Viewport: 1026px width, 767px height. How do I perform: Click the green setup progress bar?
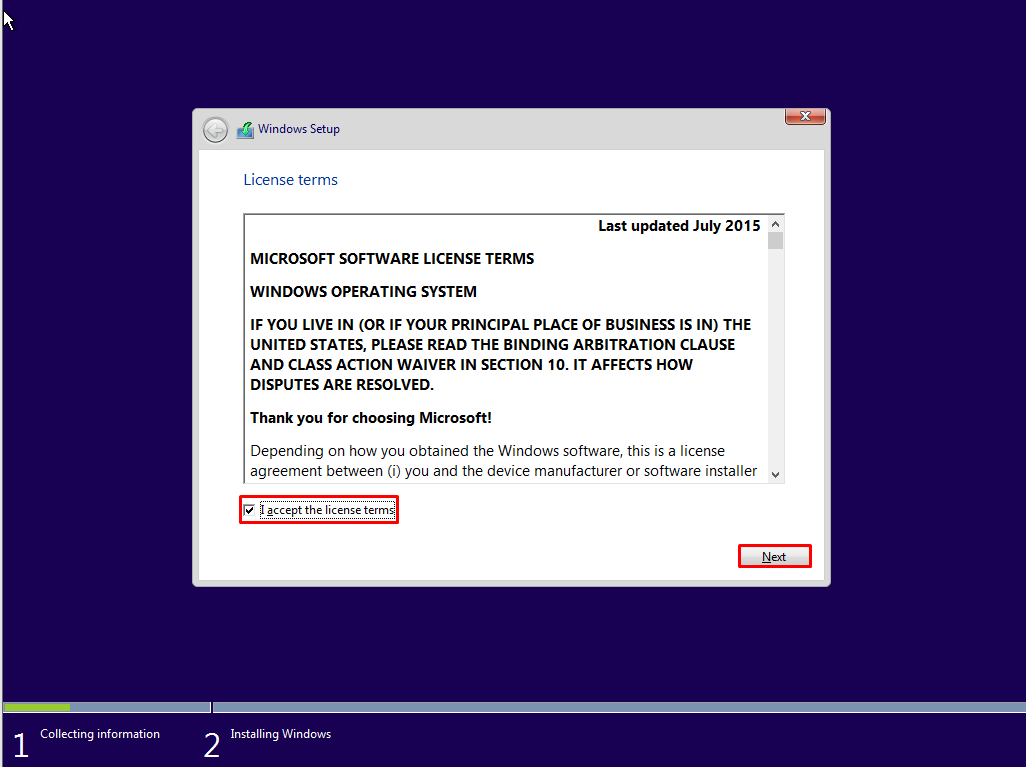37,707
